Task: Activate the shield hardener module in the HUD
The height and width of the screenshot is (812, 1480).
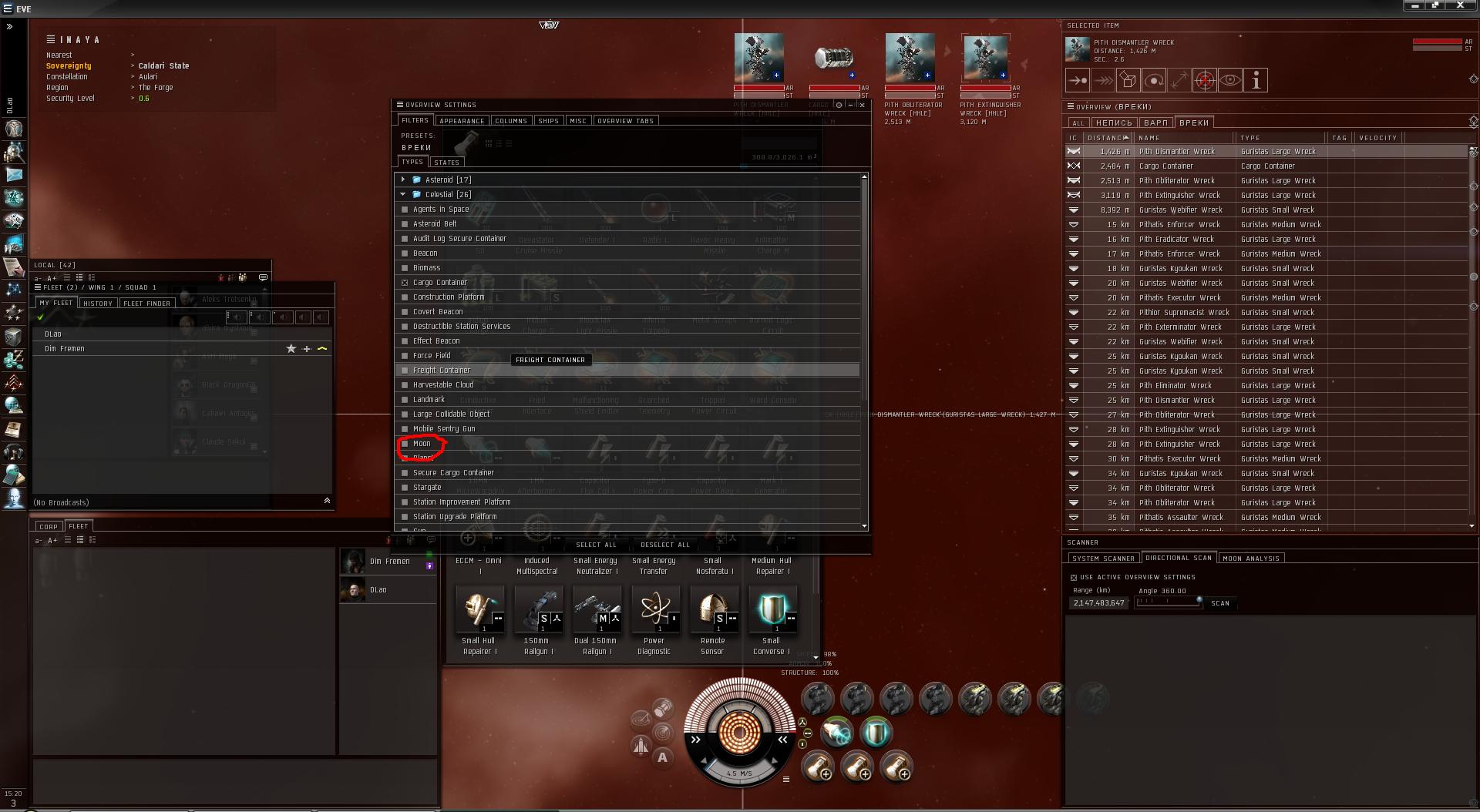Action: [x=876, y=732]
